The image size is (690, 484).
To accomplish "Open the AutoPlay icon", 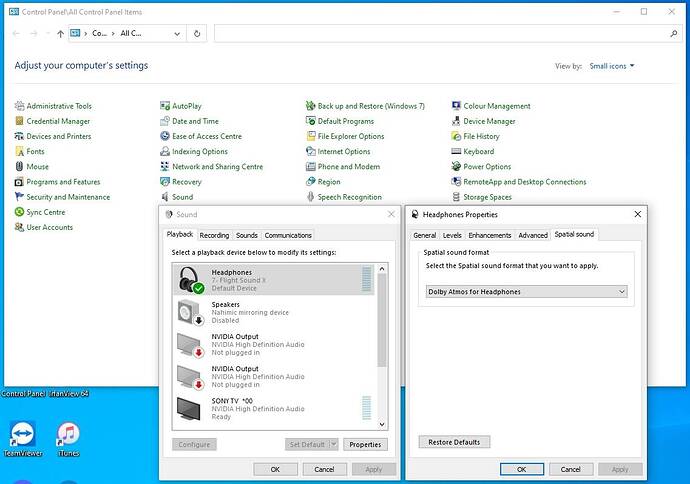I will [165, 106].
